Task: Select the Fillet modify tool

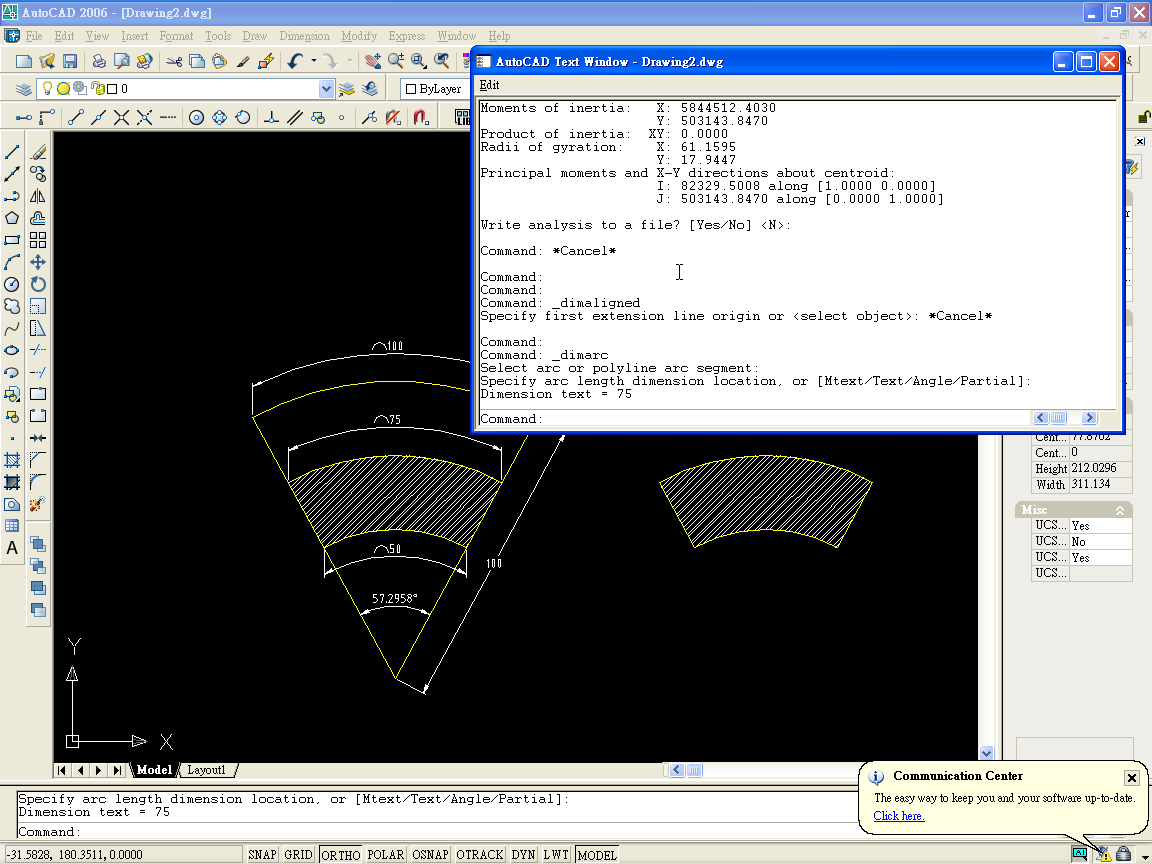Action: 38,482
